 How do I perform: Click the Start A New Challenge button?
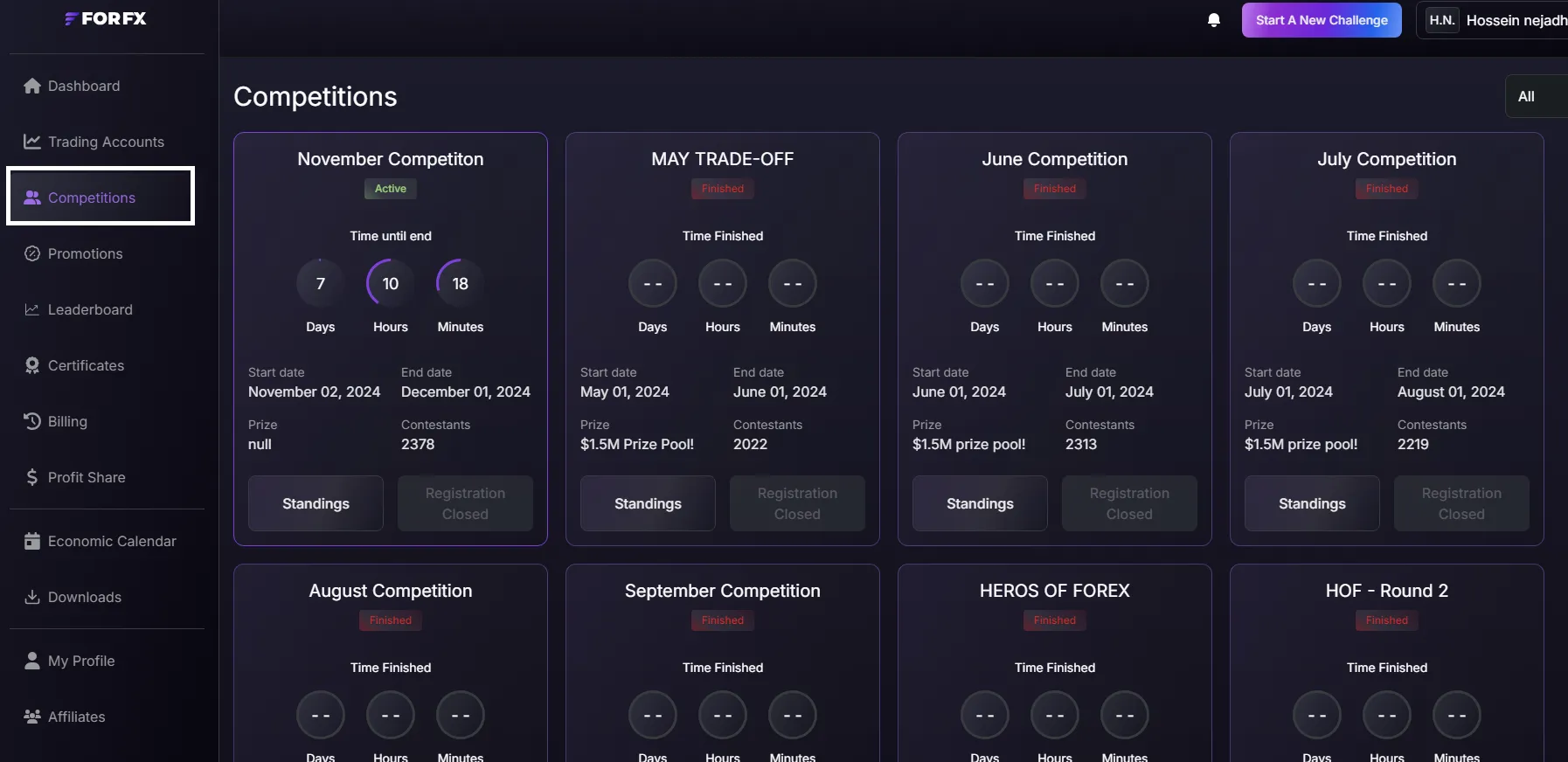(1322, 19)
